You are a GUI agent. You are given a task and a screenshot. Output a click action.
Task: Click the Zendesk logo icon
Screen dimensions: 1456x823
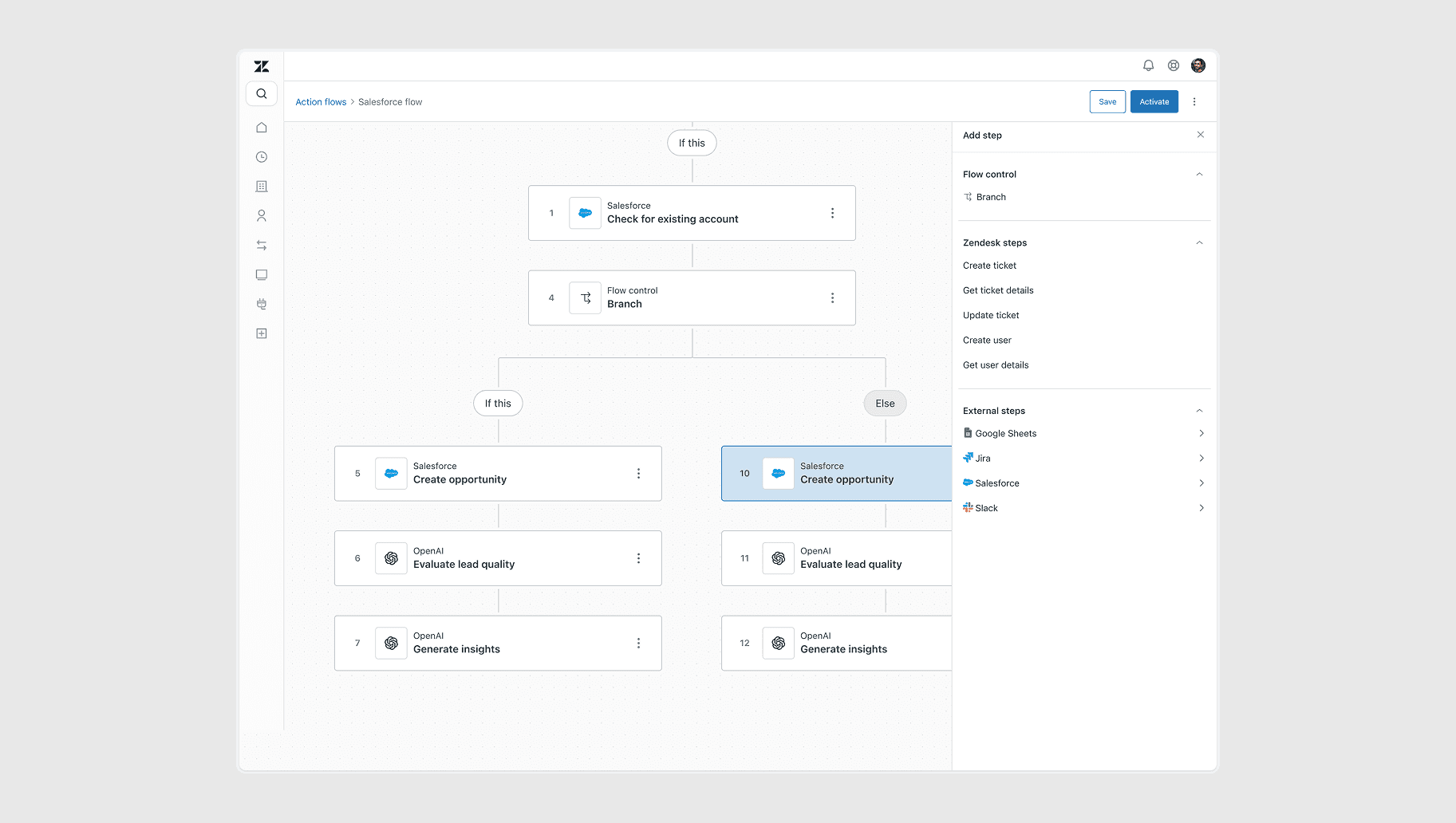pyautogui.click(x=262, y=66)
